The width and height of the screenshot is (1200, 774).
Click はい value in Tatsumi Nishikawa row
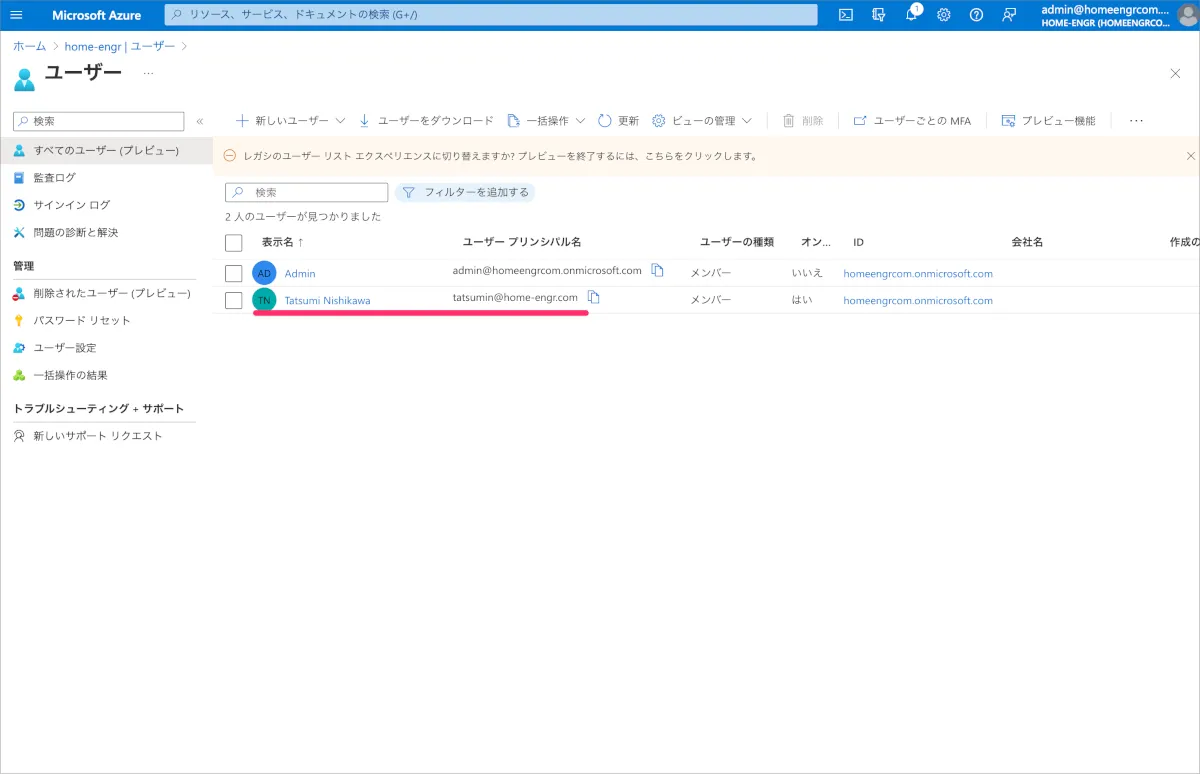[802, 300]
